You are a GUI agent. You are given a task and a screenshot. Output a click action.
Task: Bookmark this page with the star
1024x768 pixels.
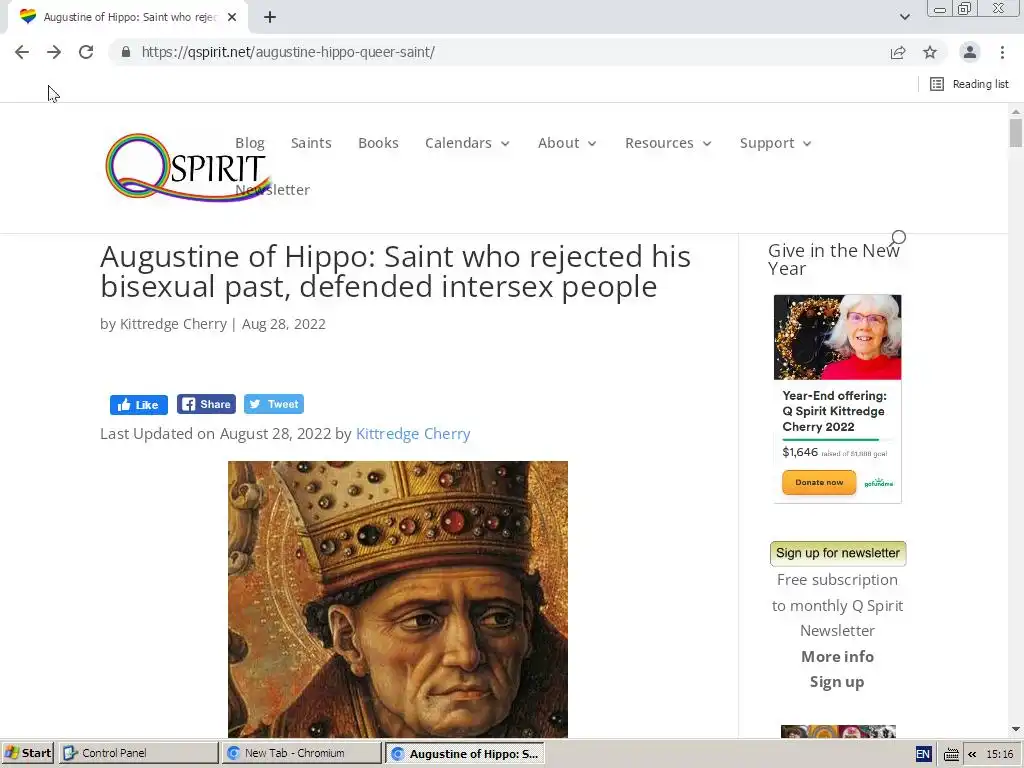(x=930, y=52)
